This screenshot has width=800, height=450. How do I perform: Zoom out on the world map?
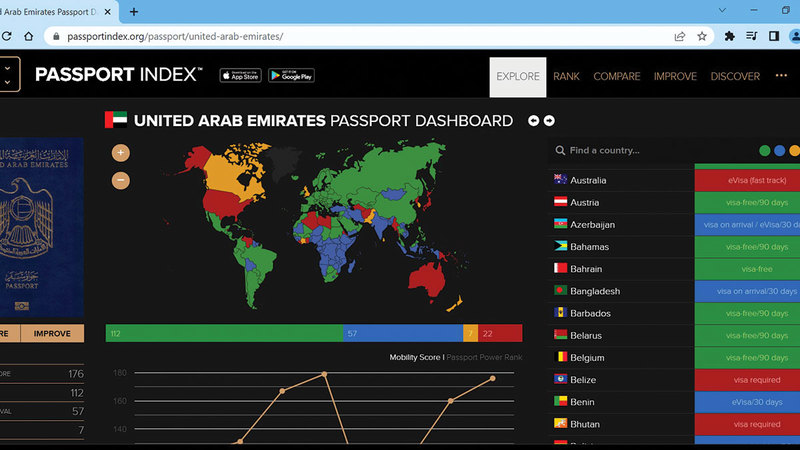click(x=121, y=181)
